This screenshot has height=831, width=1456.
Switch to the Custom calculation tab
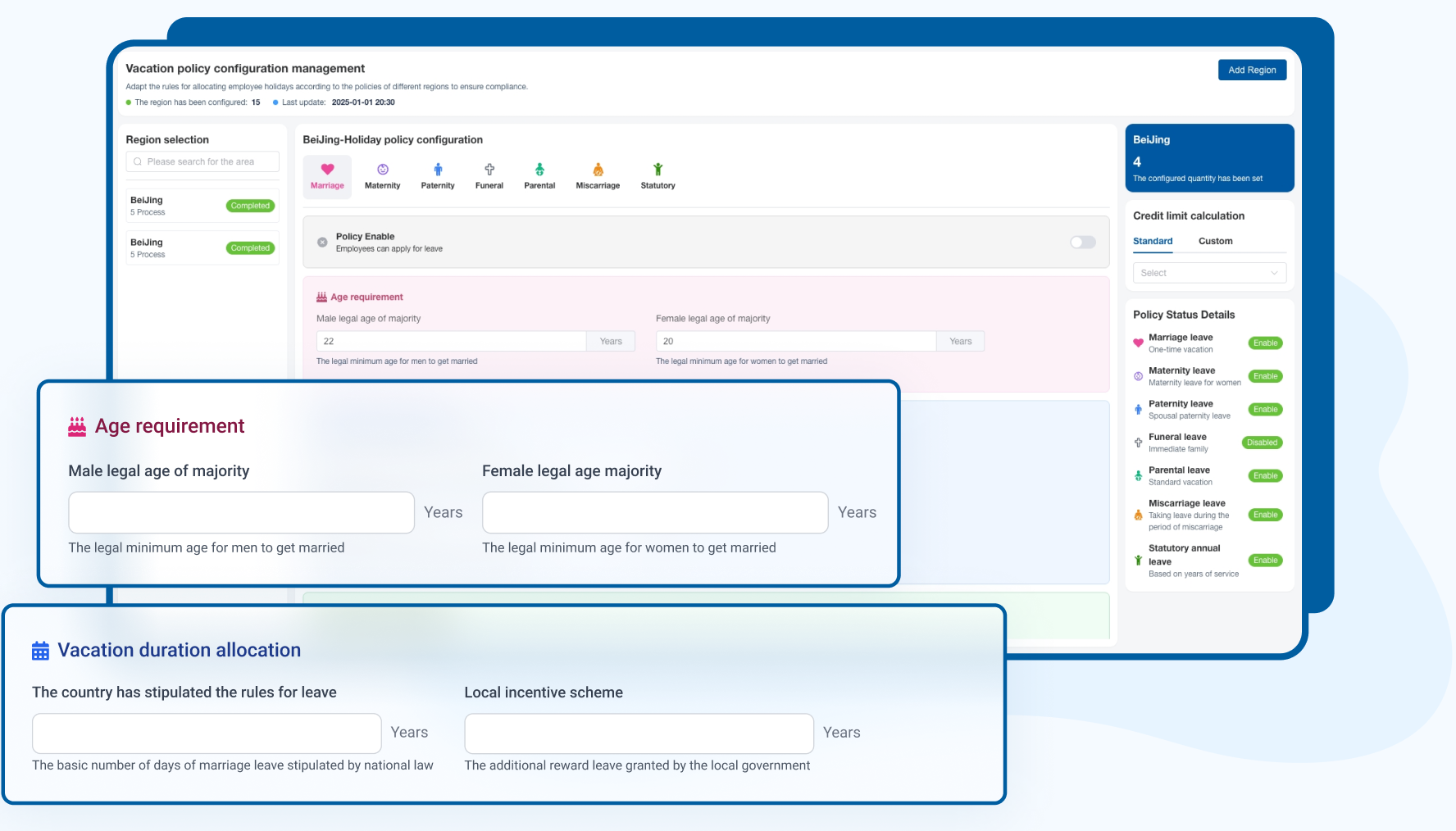(1215, 241)
